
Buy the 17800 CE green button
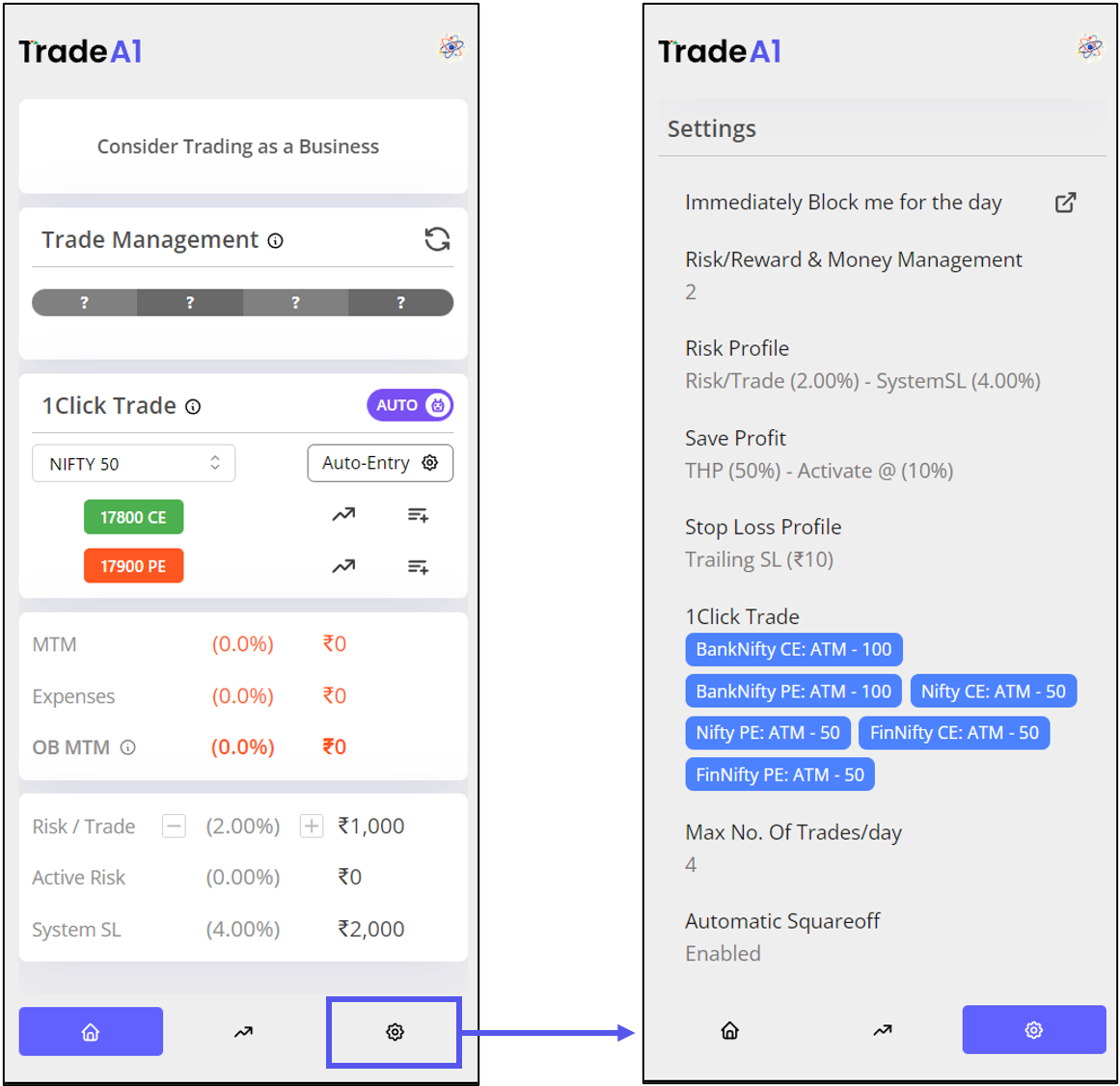tap(133, 517)
